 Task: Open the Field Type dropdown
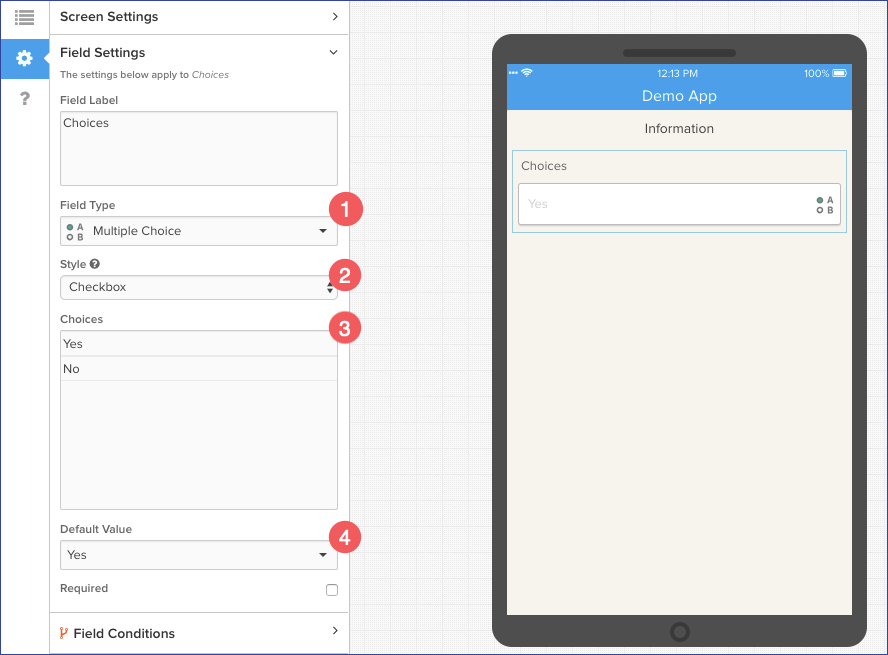click(x=198, y=231)
